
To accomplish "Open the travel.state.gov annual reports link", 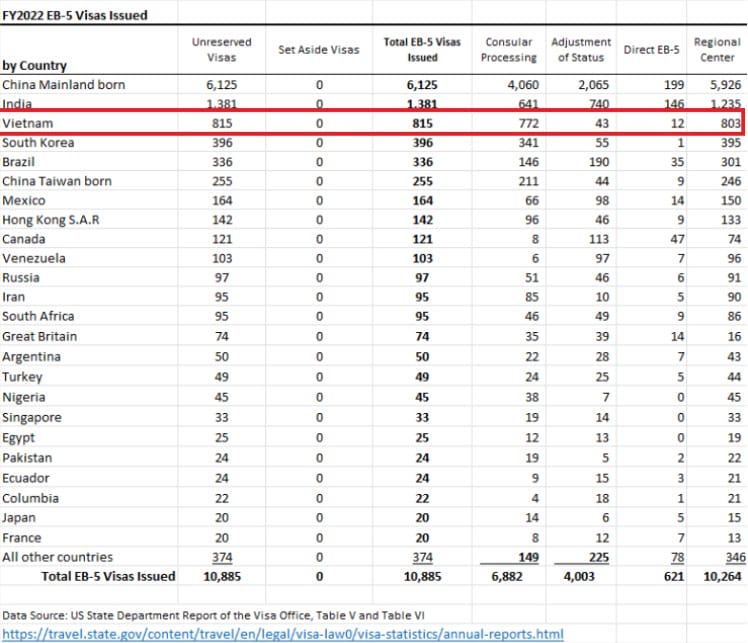I will point(283,634).
